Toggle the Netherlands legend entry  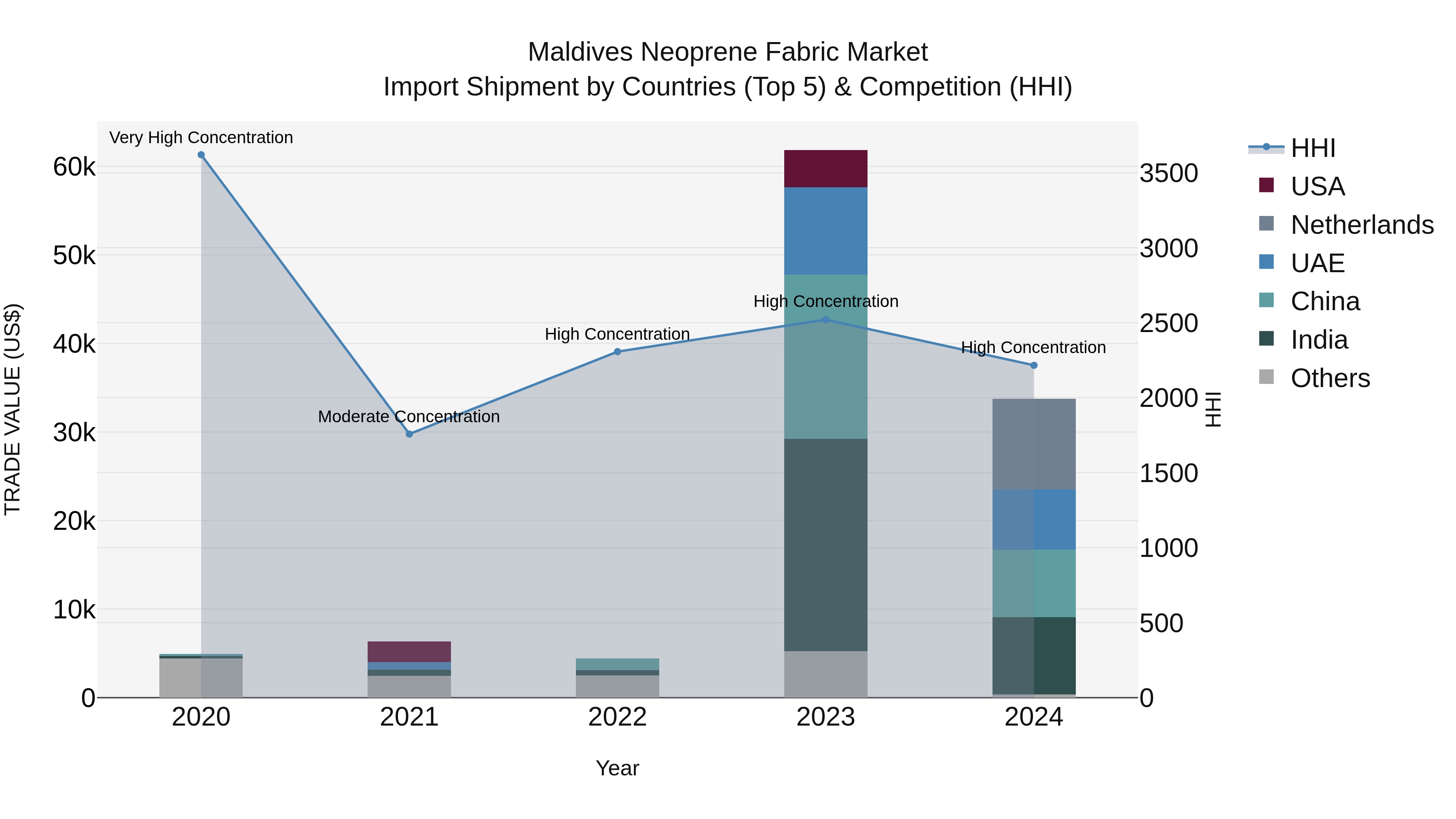[x=1346, y=224]
